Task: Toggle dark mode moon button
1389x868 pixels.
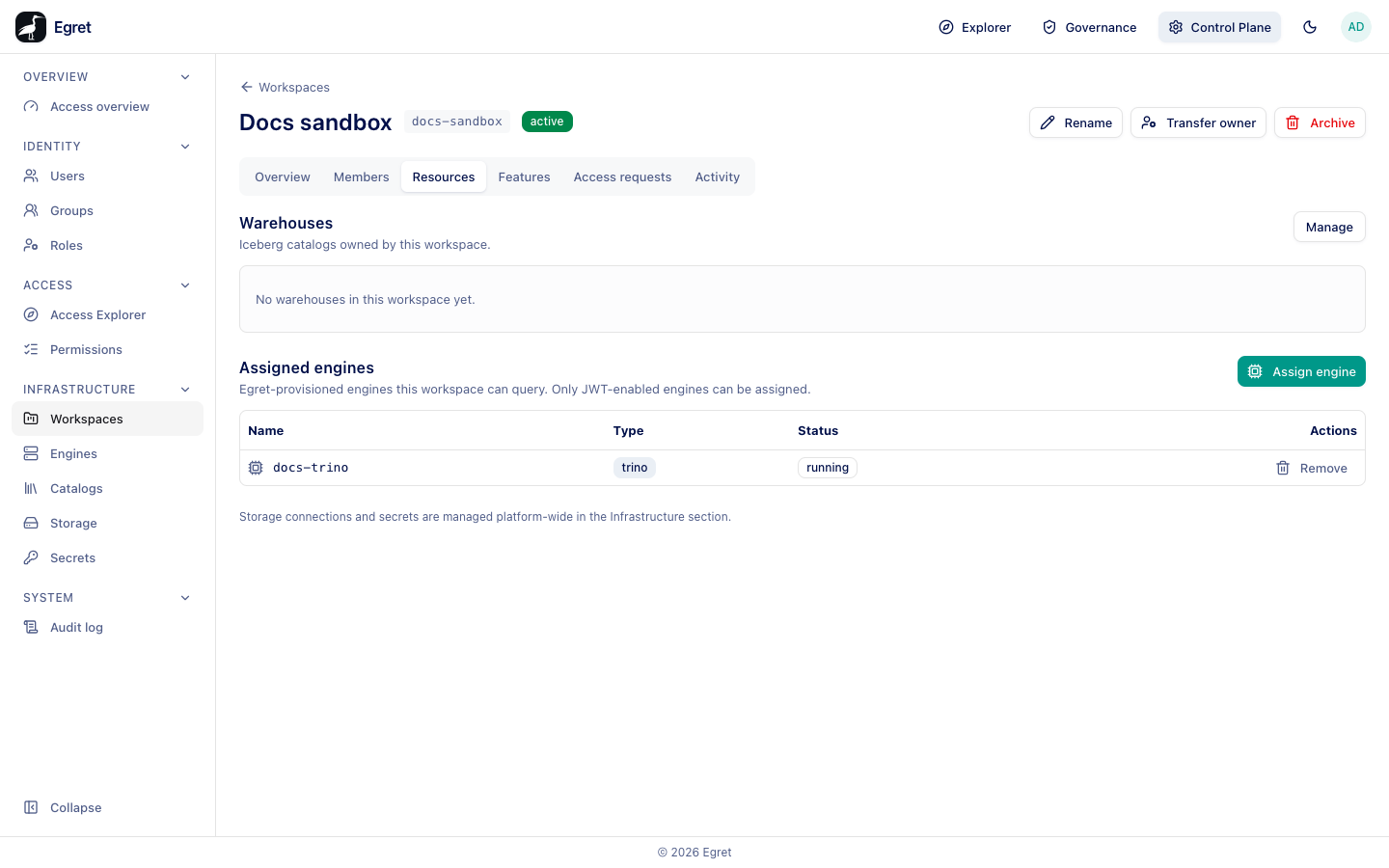Action: click(x=1310, y=27)
